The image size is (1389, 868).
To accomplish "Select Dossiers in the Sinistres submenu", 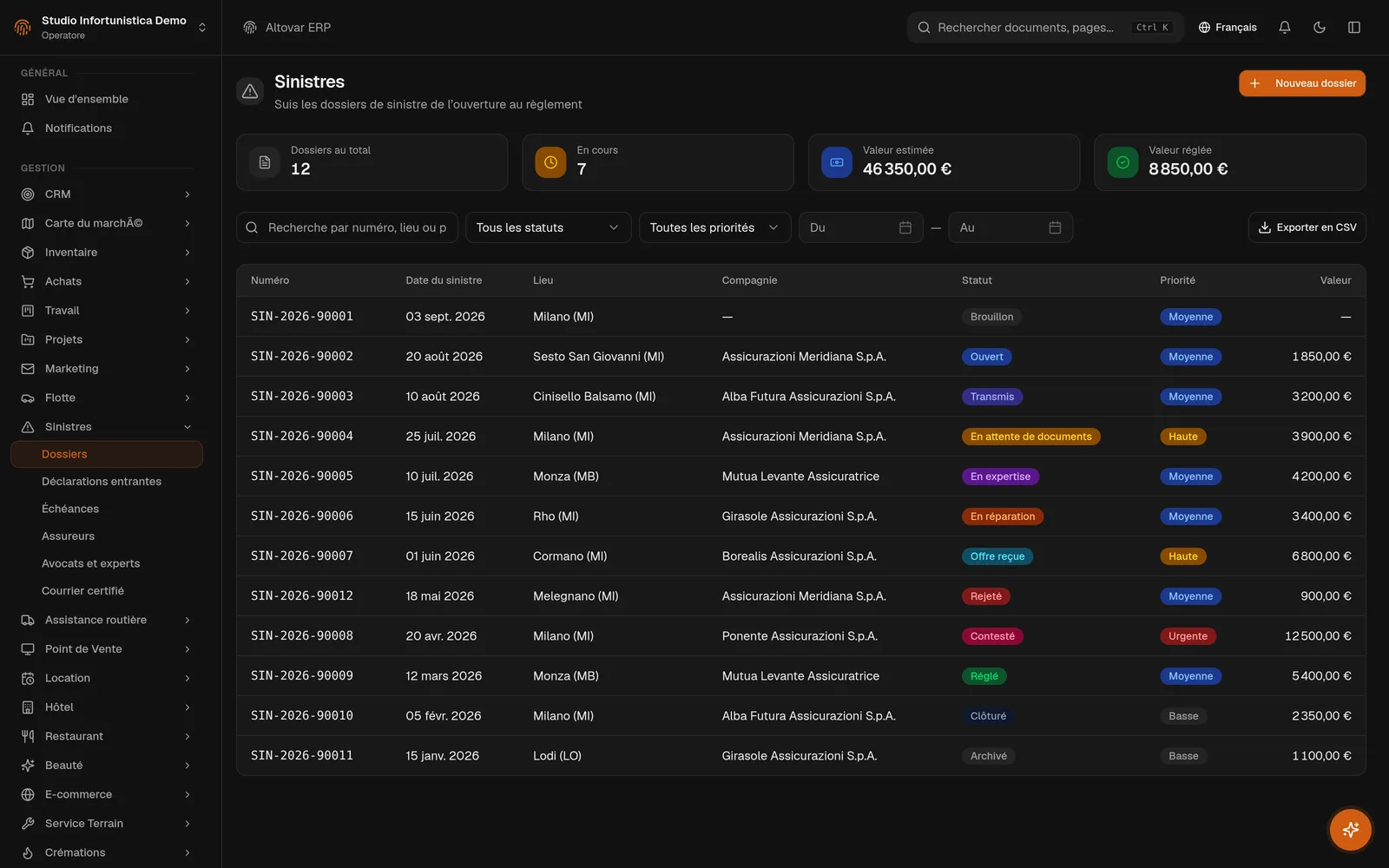I will coord(107,454).
